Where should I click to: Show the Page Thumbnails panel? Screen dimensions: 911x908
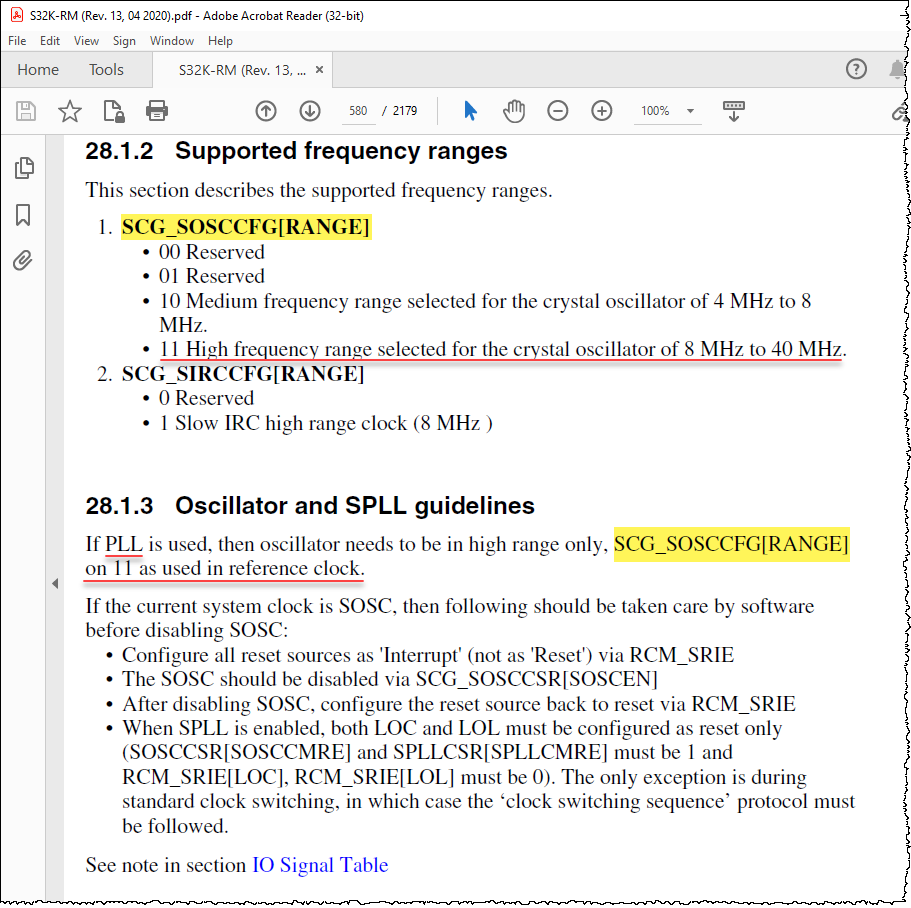point(26,168)
